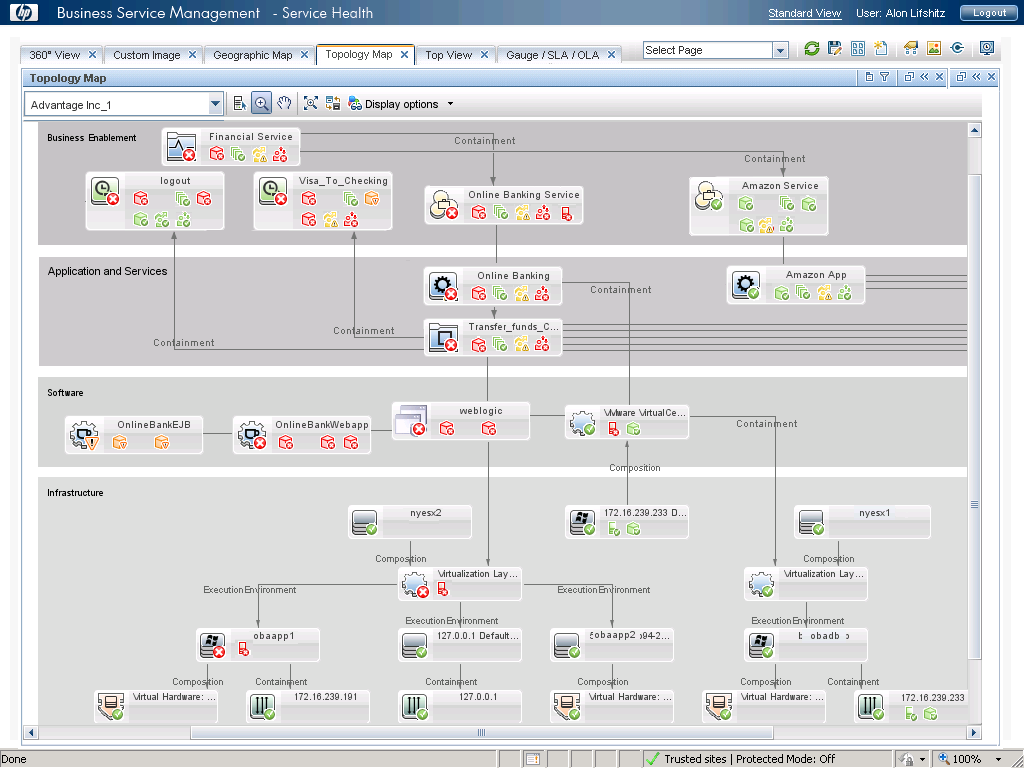
Task: Select the Online Banking Service node
Action: [504, 205]
